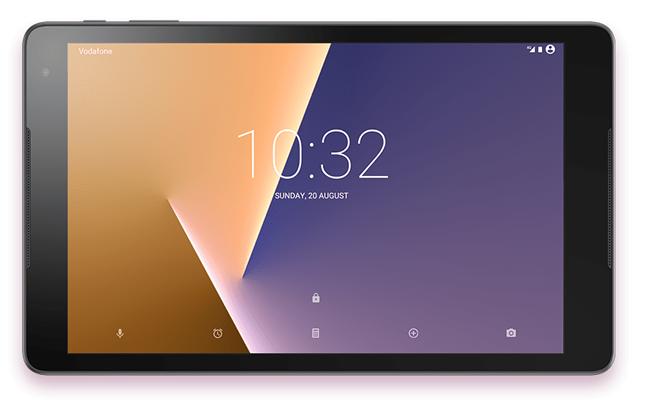Image resolution: width=645 pixels, height=400 pixels.
Task: Tap the circled plus shortcut icon
Action: click(413, 333)
